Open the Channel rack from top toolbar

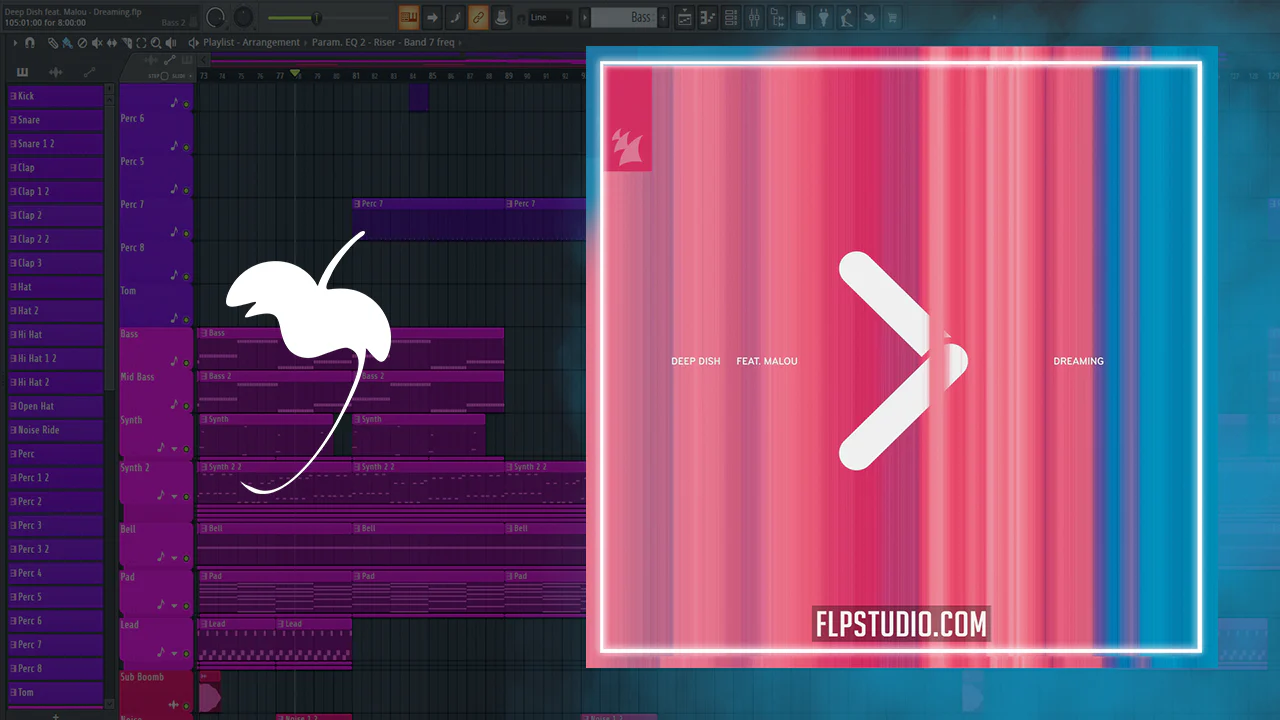731,17
